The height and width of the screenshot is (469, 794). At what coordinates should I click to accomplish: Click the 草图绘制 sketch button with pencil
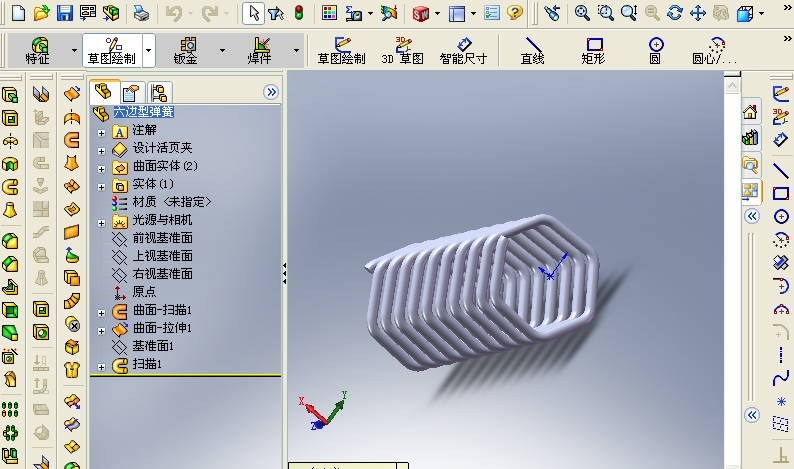coord(341,51)
